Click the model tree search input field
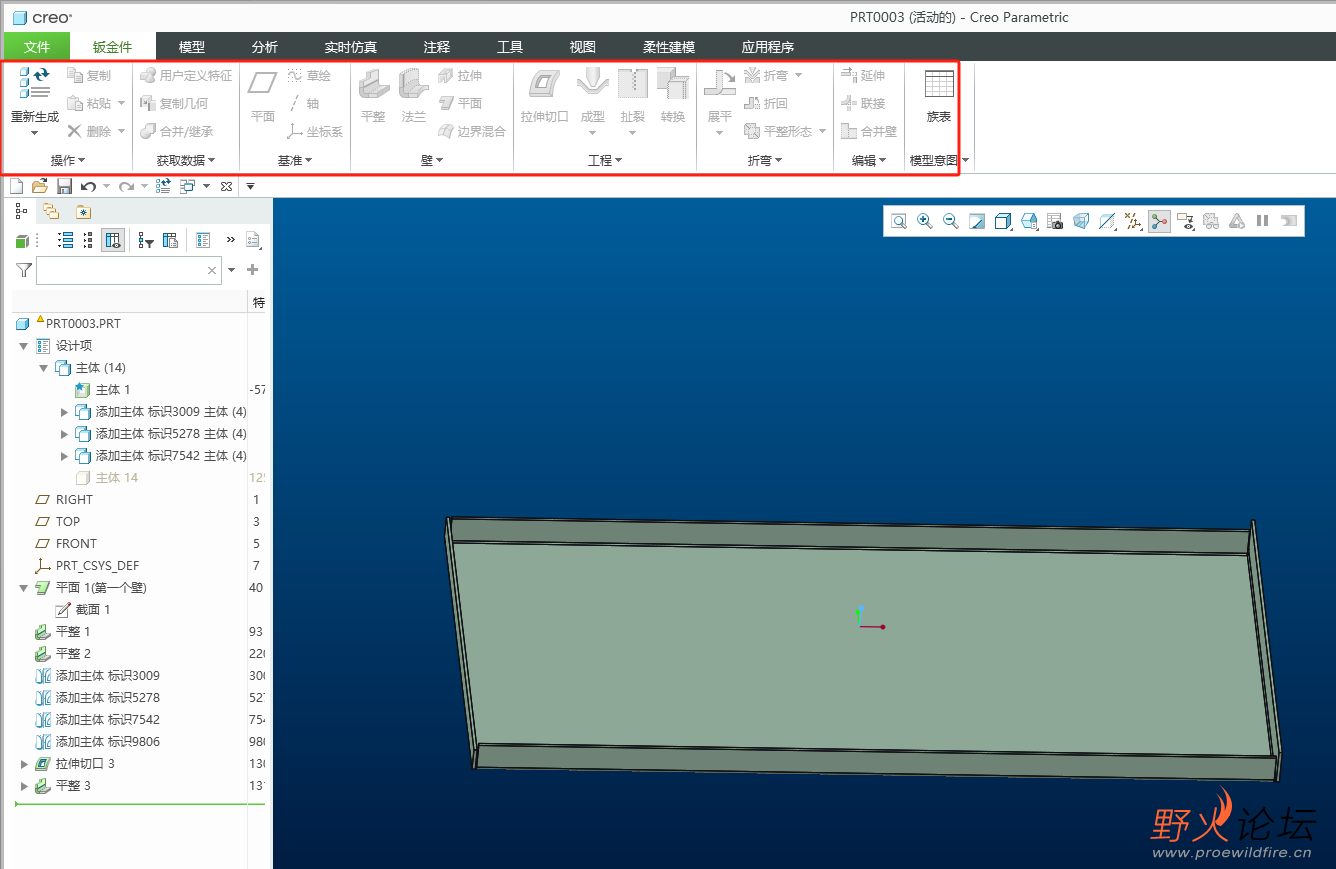This screenshot has height=869, width=1336. pos(120,270)
